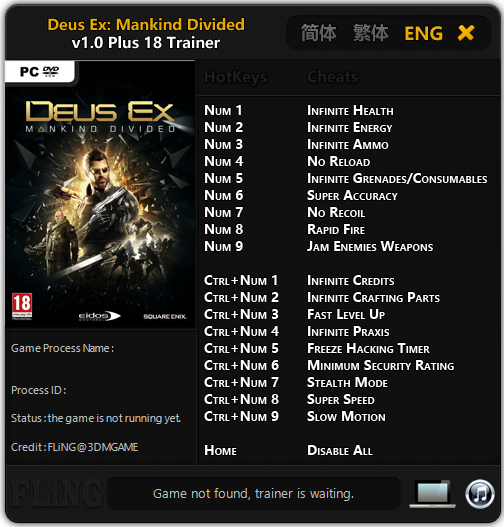The image size is (504, 527).
Task: Toggle the Infinite Health cheat
Action: coord(350,111)
